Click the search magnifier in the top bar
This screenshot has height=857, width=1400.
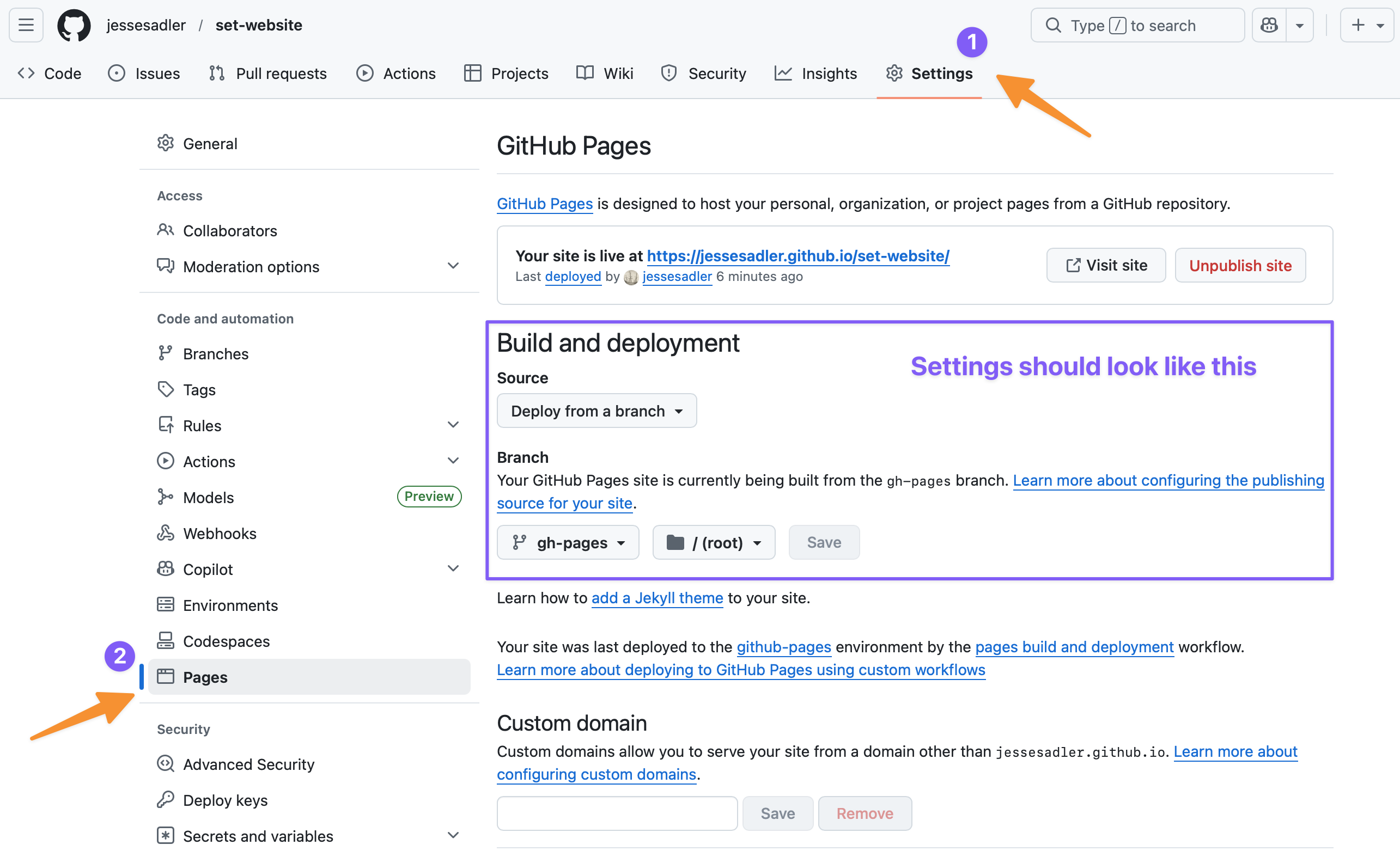[1053, 25]
